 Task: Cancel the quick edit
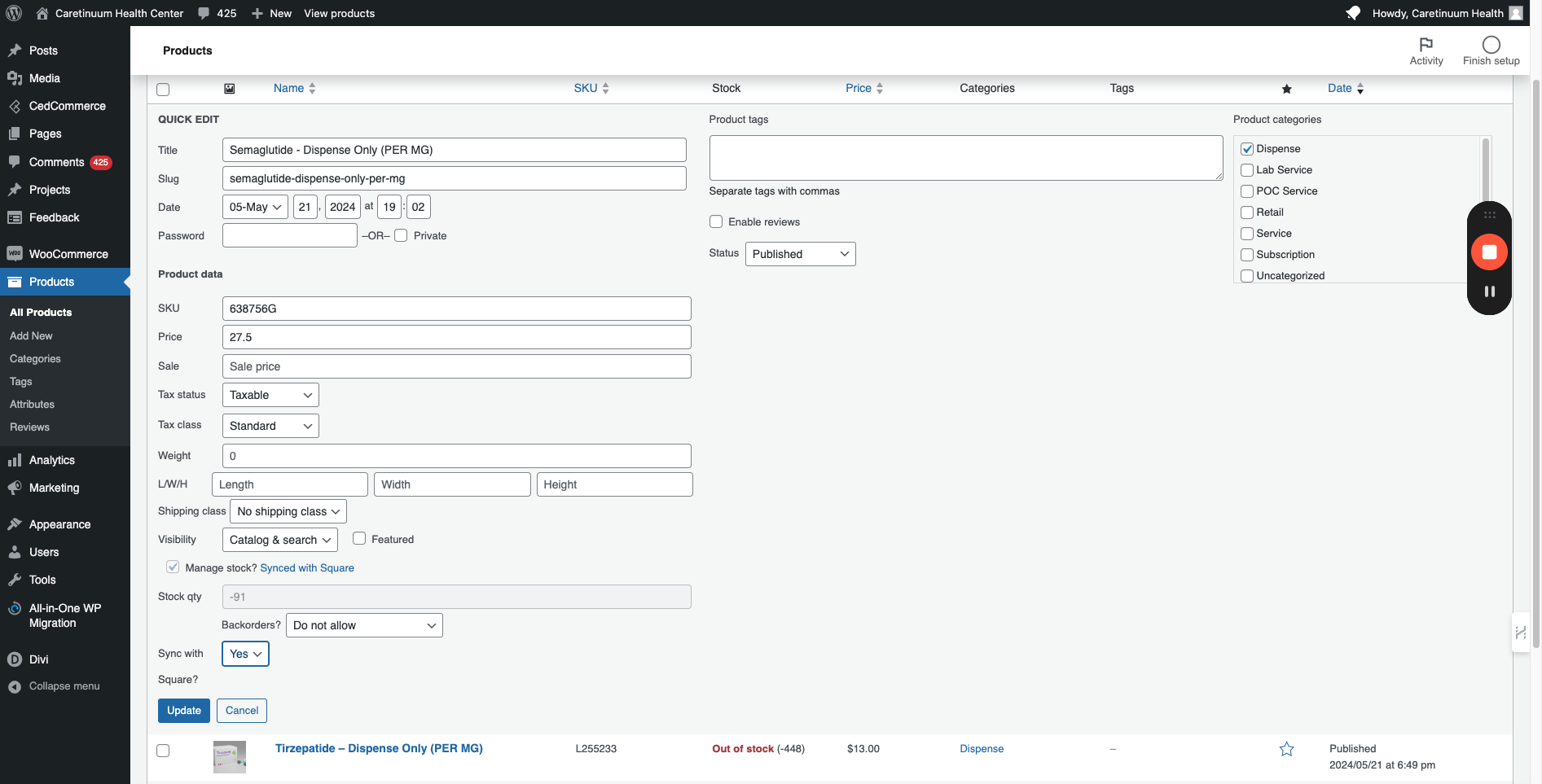[242, 711]
